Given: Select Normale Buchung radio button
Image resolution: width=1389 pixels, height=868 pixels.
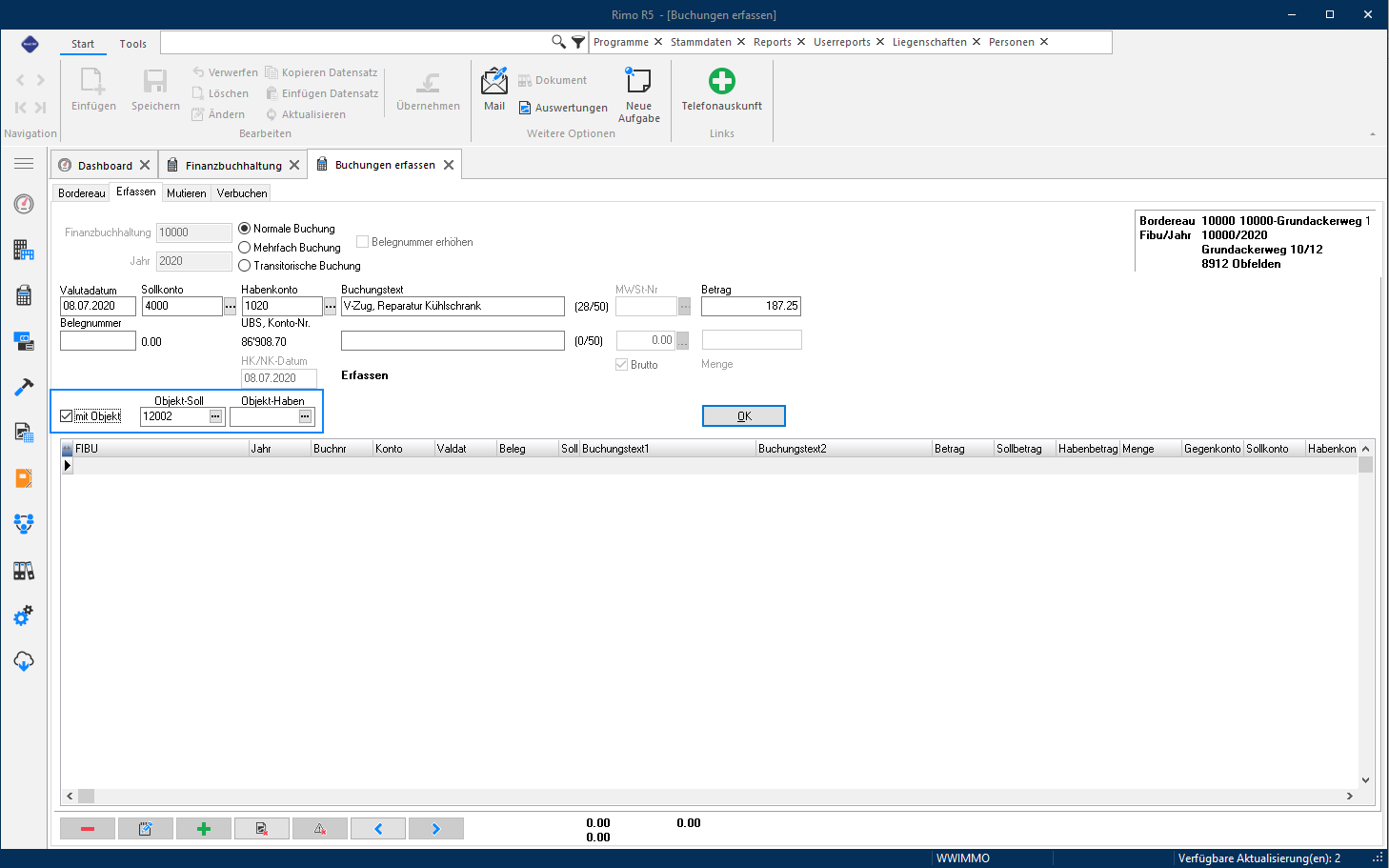Looking at the screenshot, I should [244, 229].
